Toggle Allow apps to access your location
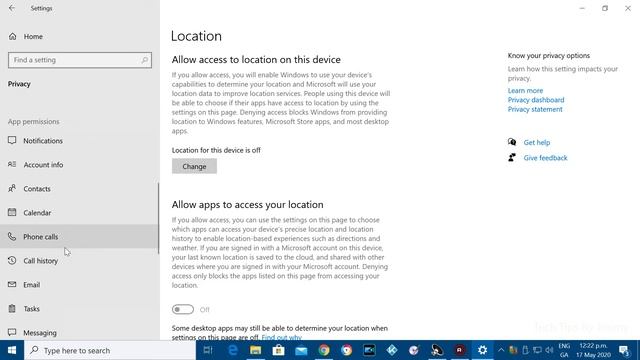The width and height of the screenshot is (640, 360). (x=183, y=309)
